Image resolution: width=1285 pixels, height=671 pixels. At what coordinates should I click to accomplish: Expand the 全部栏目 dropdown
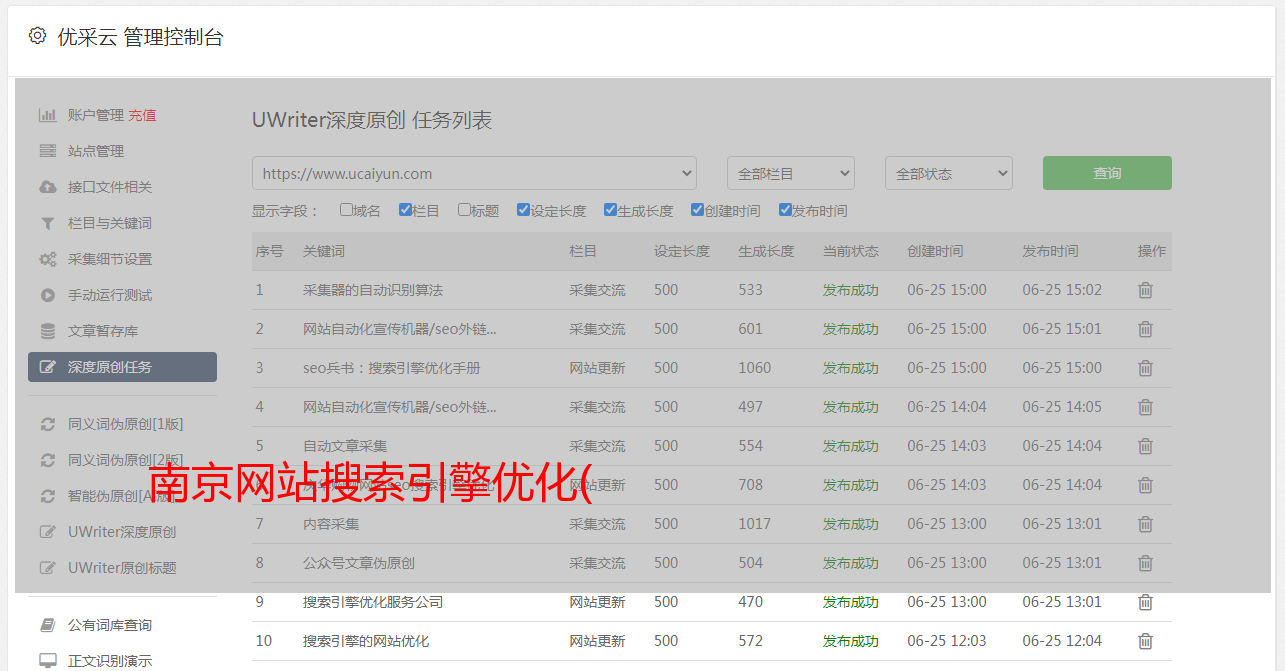pos(790,173)
